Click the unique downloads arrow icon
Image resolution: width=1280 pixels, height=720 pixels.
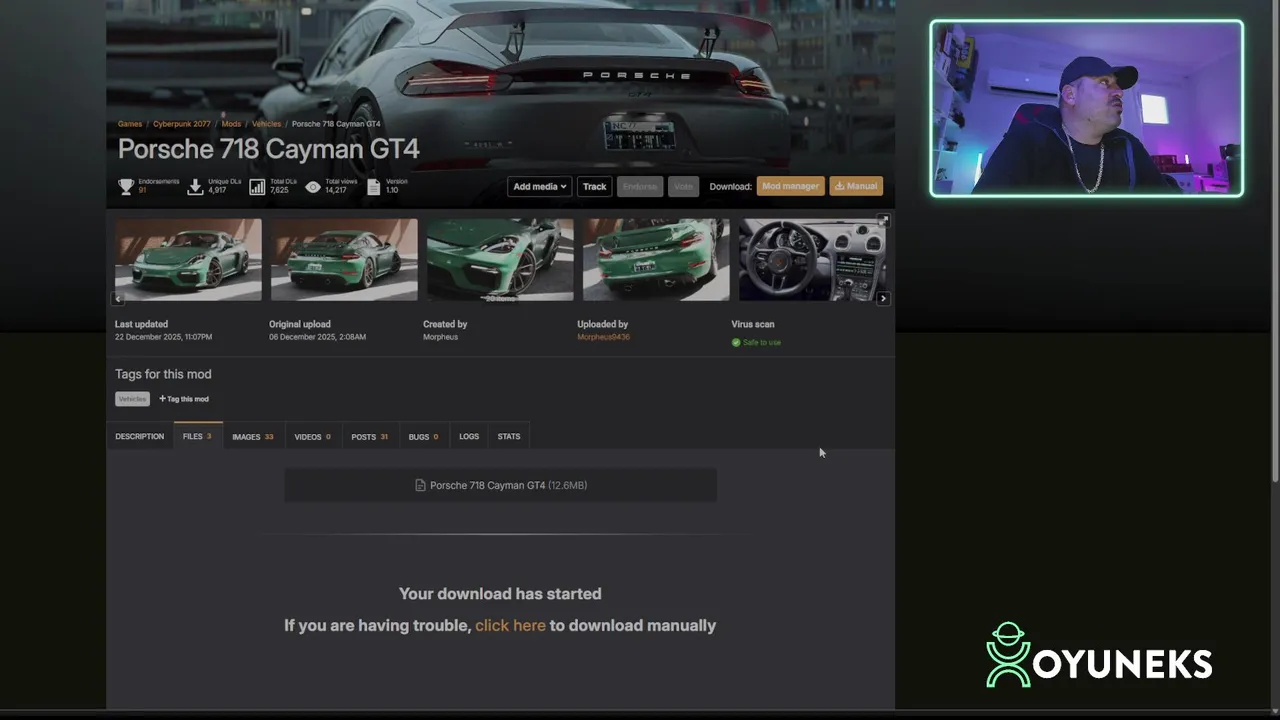pos(195,187)
